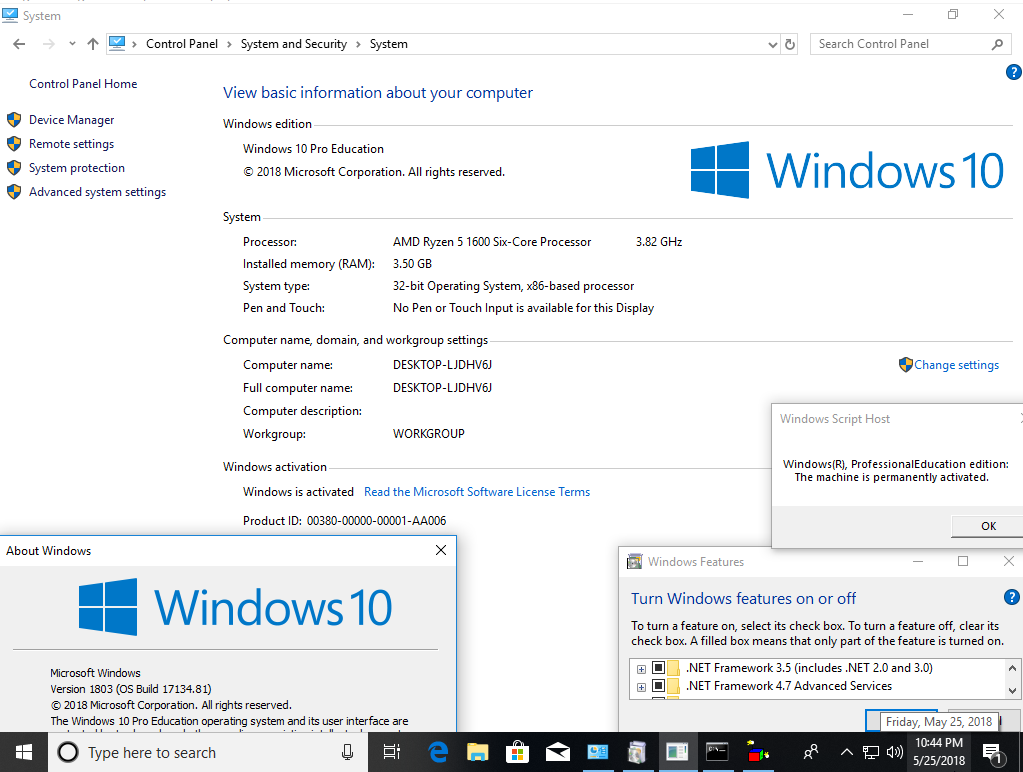Click the System protection shield icon
This screenshot has height=772, width=1023.
[14, 168]
